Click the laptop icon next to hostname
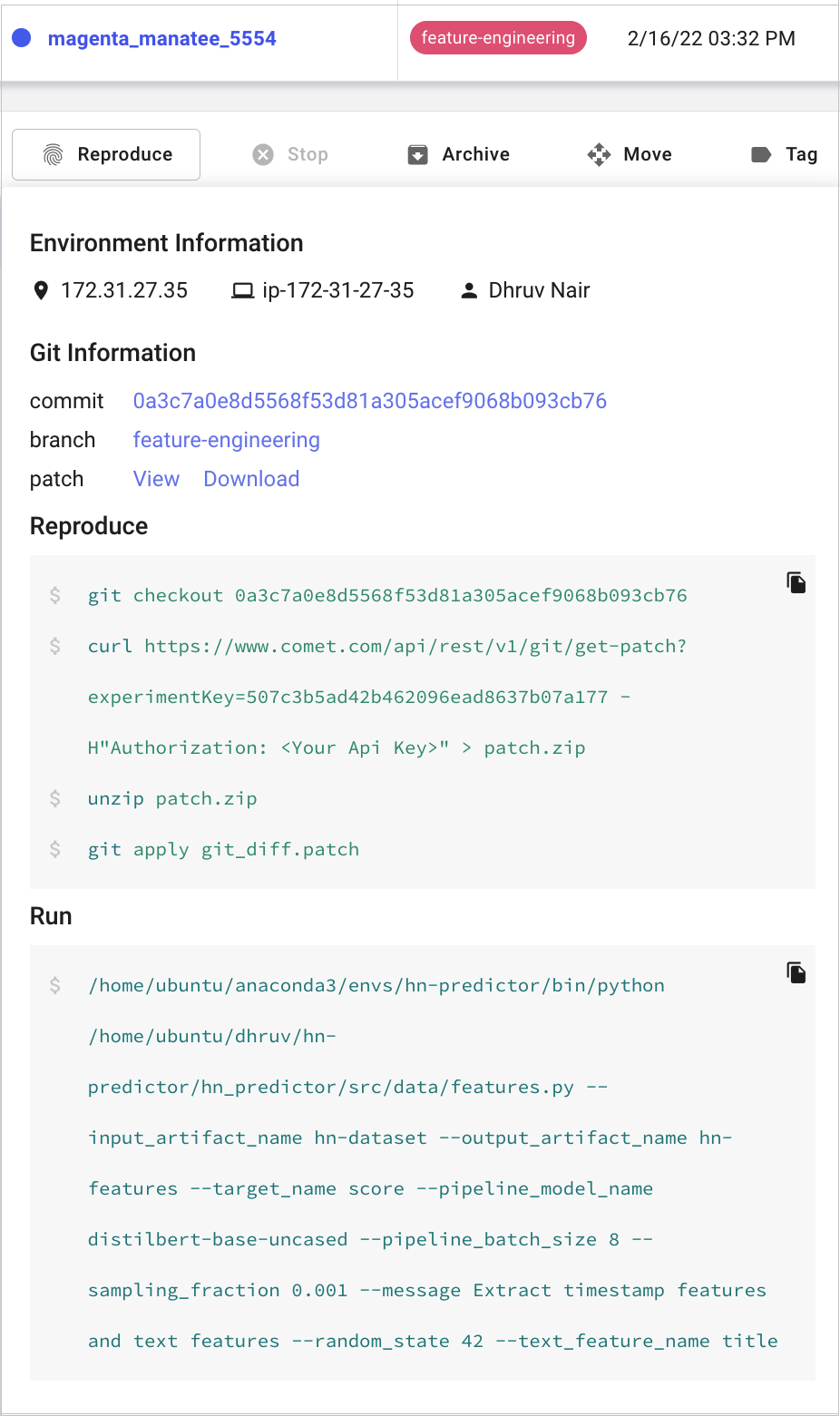 [242, 291]
